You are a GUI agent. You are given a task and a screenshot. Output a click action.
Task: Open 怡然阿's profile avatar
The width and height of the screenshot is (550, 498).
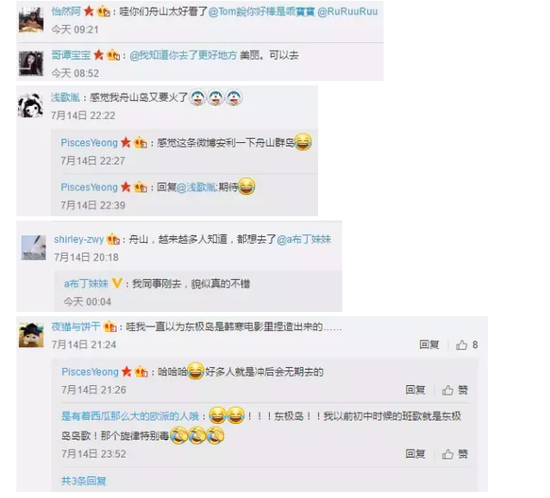coord(31,20)
